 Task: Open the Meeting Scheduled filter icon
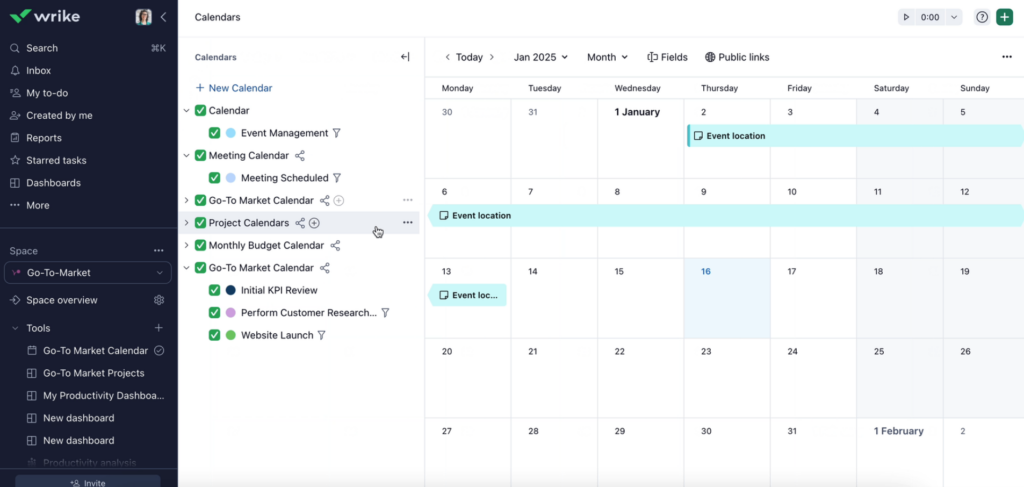337,178
